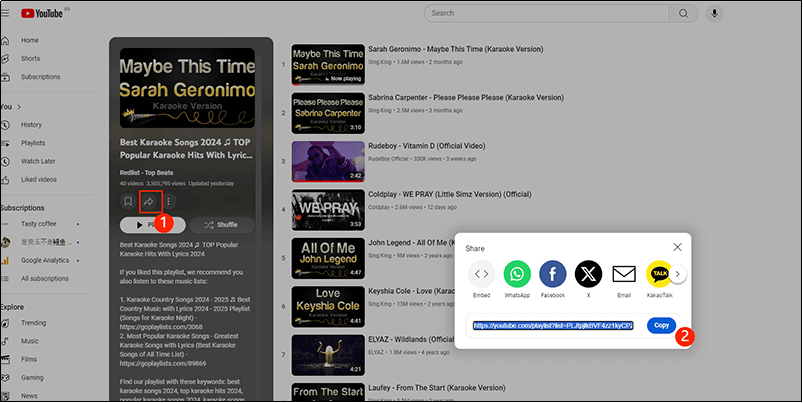803x403 pixels.
Task: Open goplaylists.com/3068 link in description
Action: [x=161, y=327]
